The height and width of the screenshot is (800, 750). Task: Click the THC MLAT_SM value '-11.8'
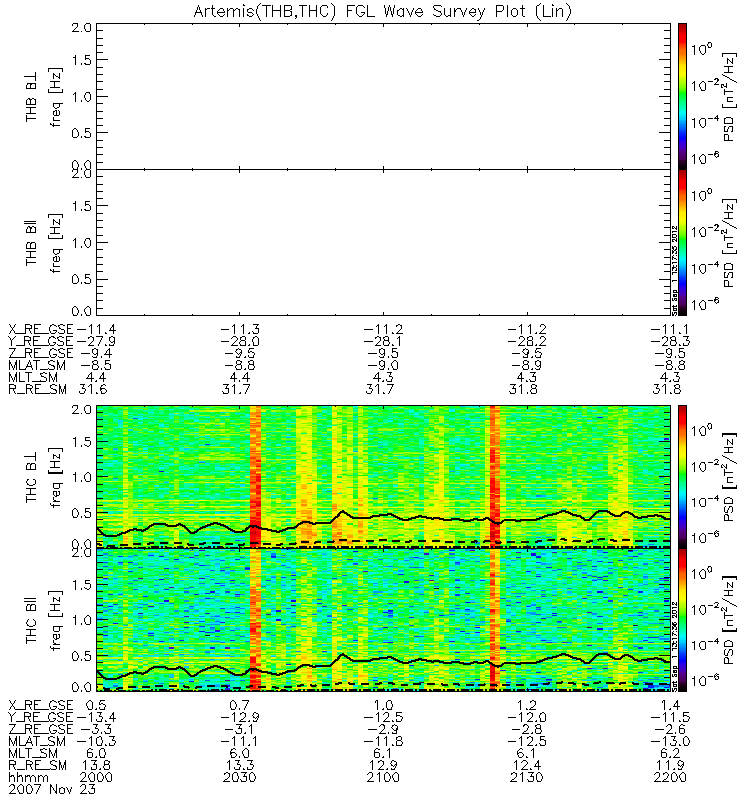[x=383, y=741]
